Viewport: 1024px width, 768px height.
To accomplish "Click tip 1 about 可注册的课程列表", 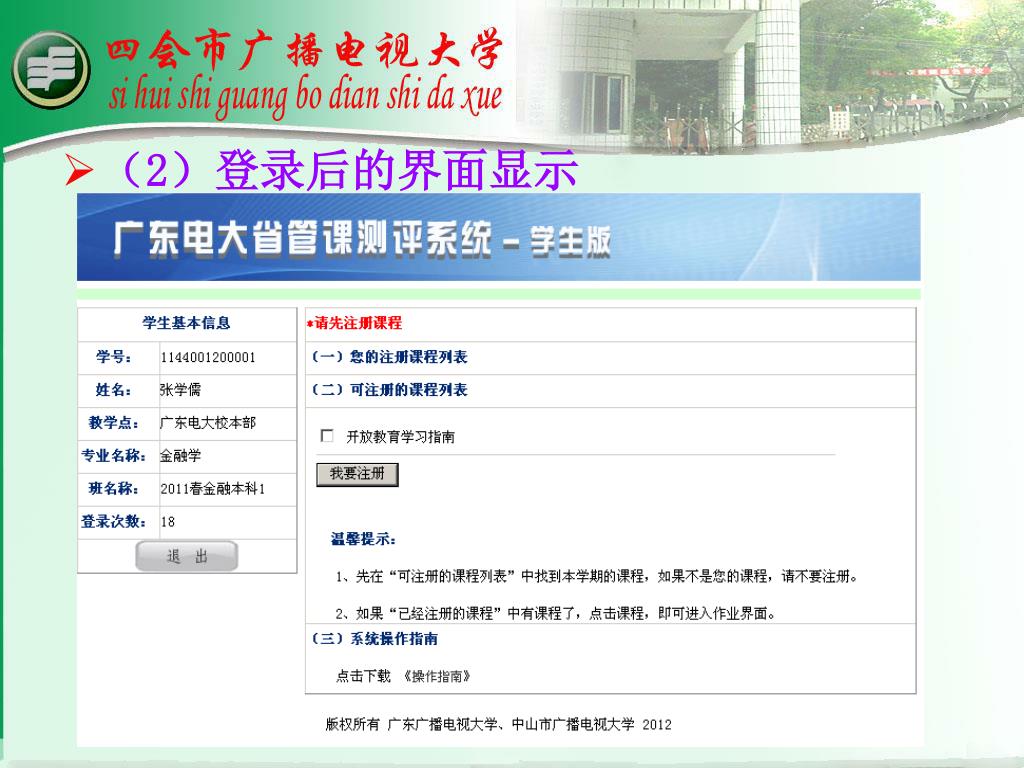I will point(596,576).
